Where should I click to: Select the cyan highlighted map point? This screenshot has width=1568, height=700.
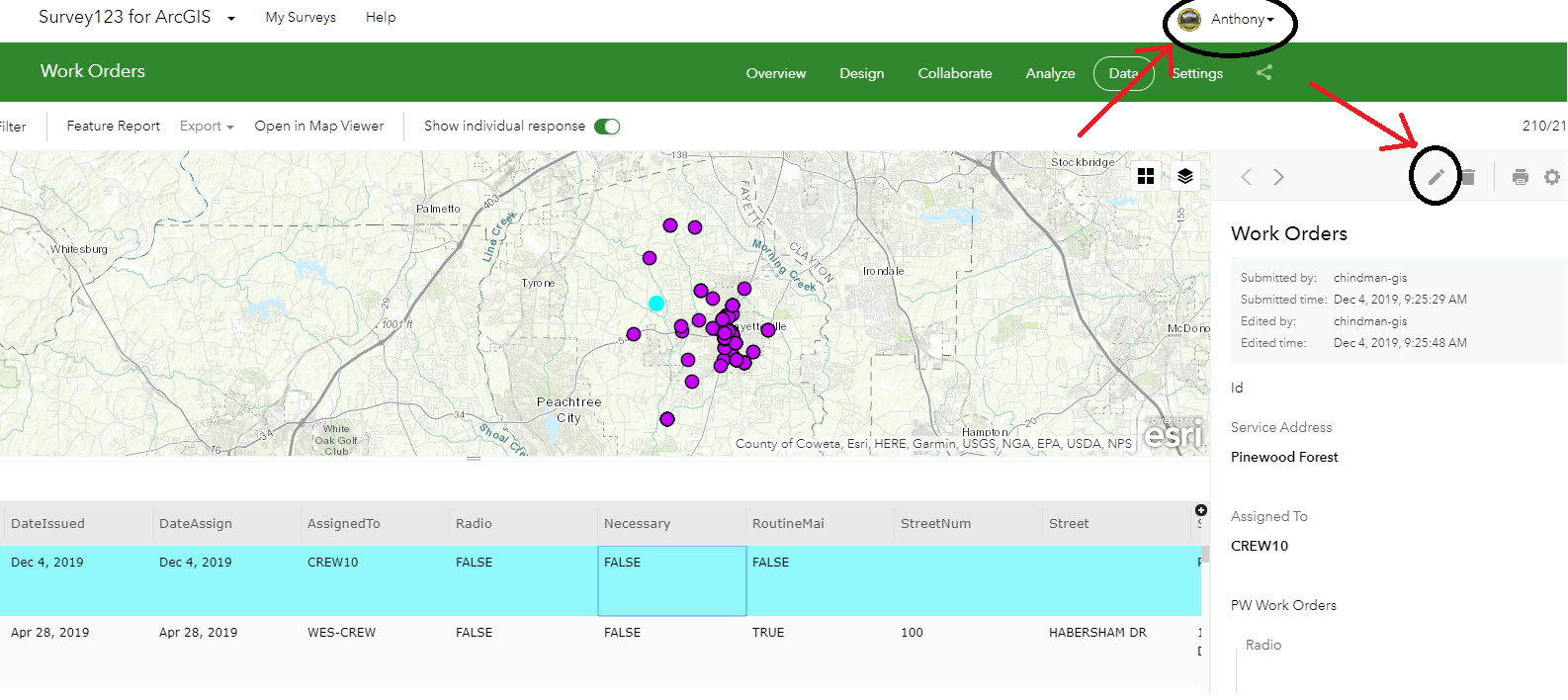point(655,304)
